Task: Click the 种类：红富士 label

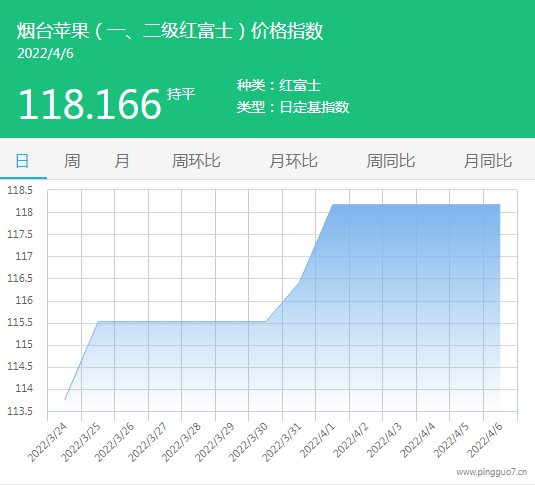Action: coord(279,85)
